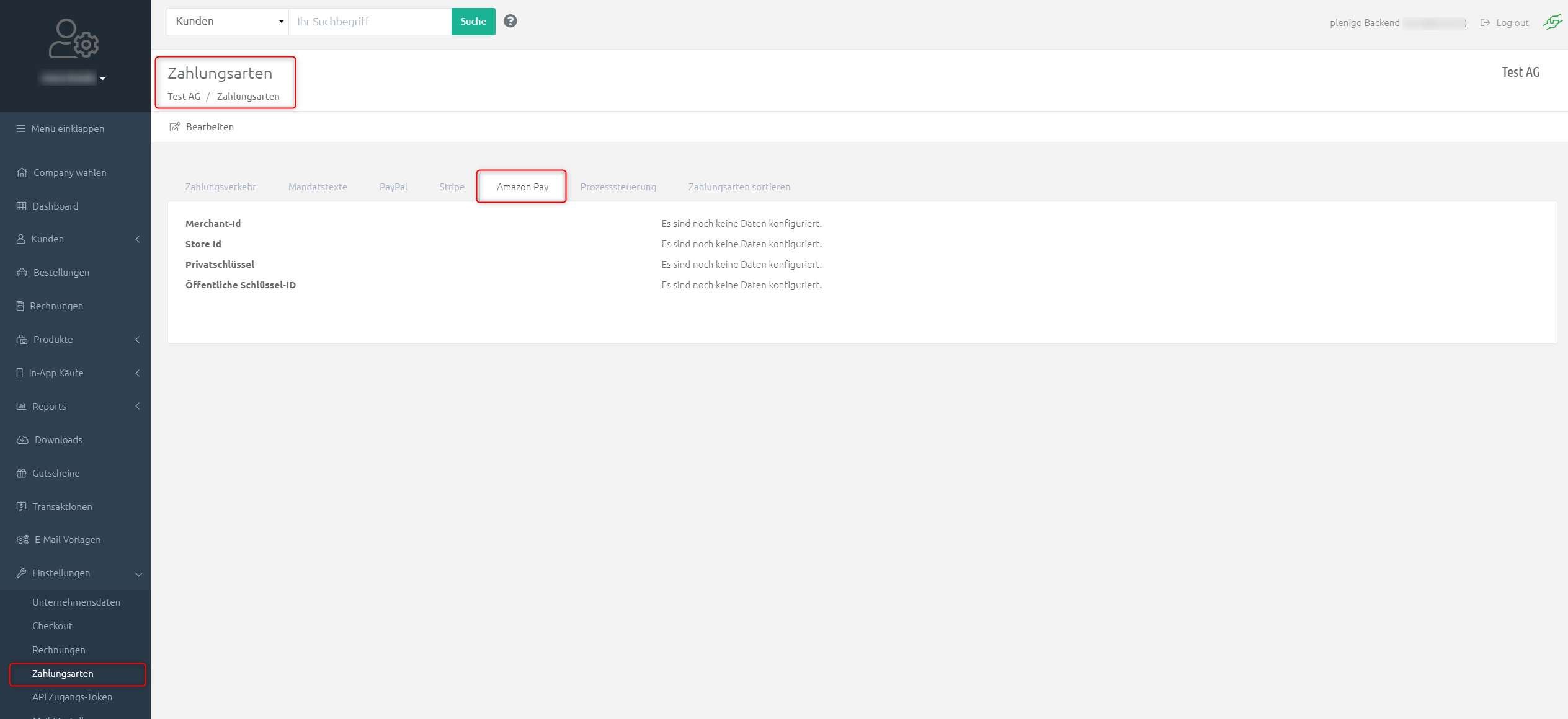Open the account name dropdown arrow
This screenshot has width=1568, height=719.
(103, 79)
